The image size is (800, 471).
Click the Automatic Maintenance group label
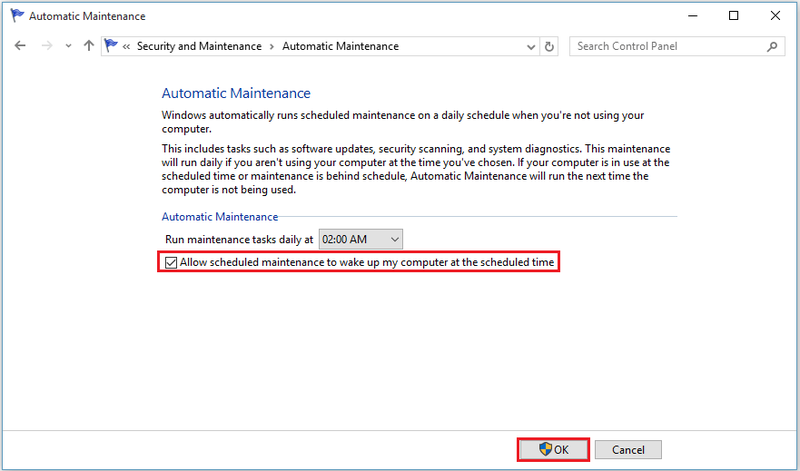(220, 217)
